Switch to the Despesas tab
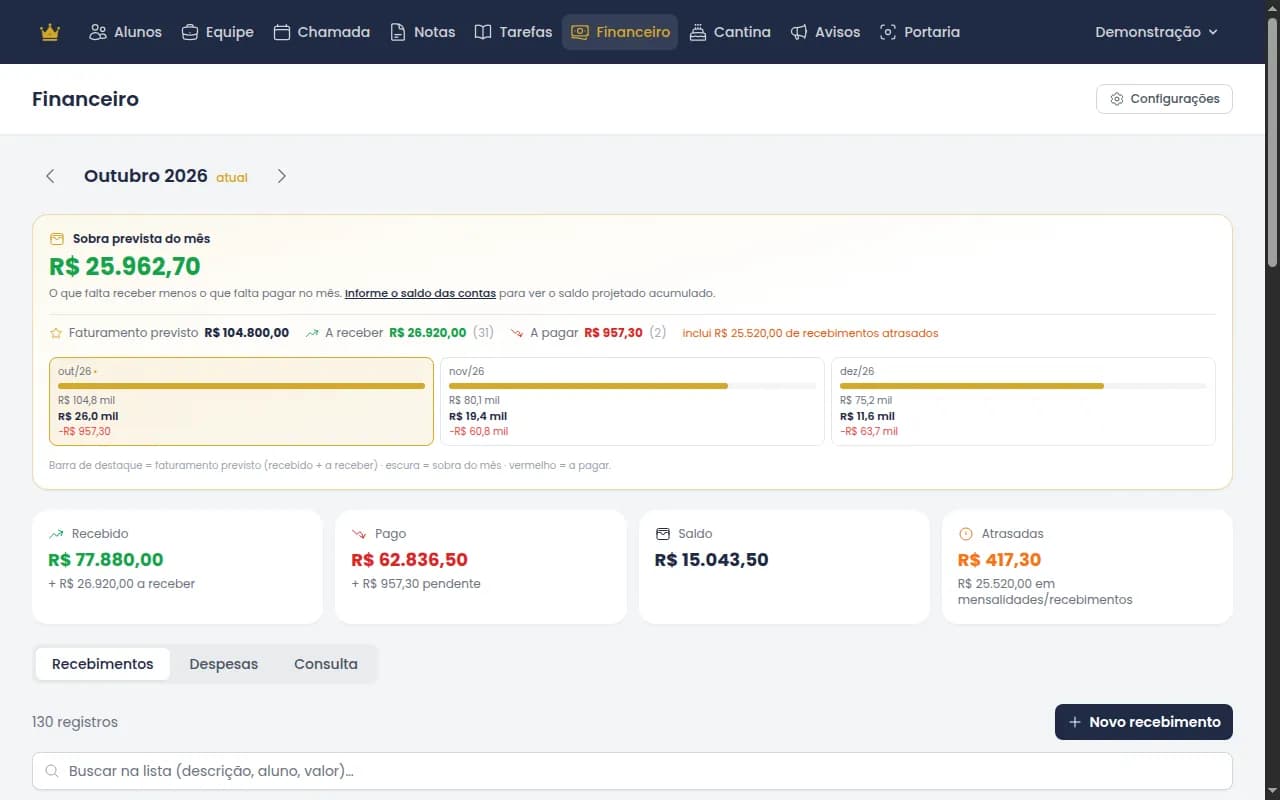 point(224,664)
